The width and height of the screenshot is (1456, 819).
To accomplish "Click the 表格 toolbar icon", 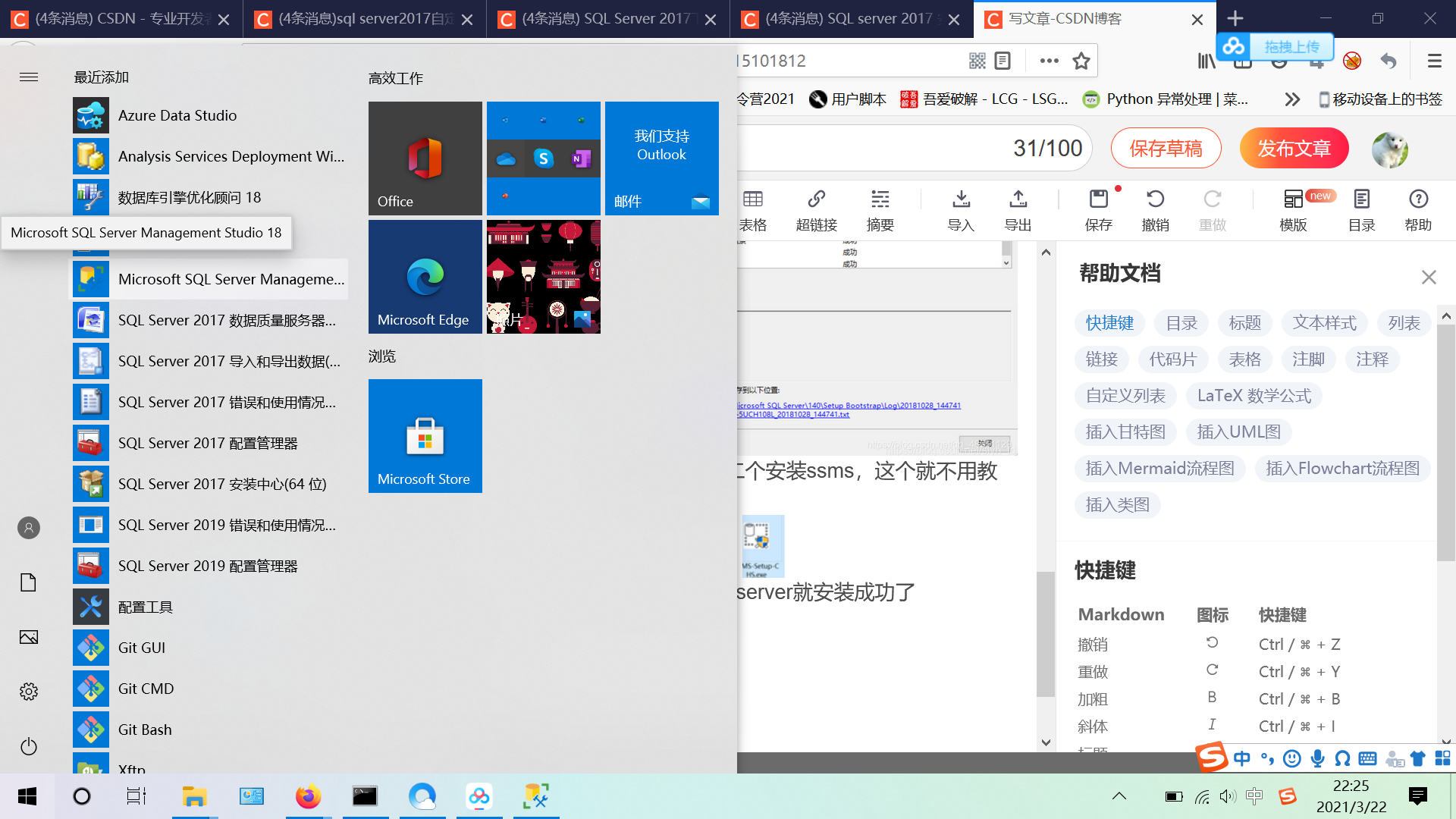I will [x=753, y=210].
